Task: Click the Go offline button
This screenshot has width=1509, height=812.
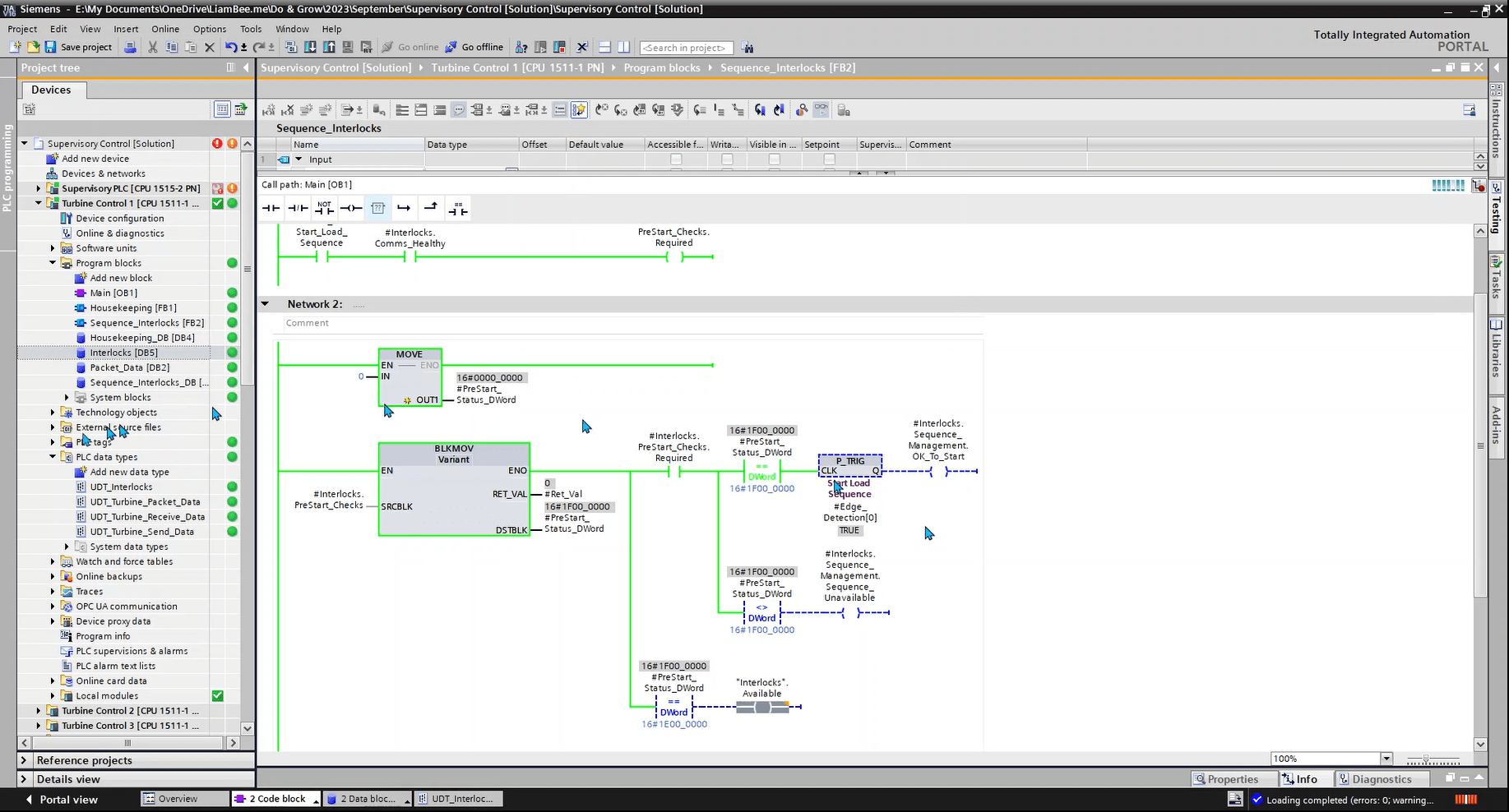Action: click(474, 47)
